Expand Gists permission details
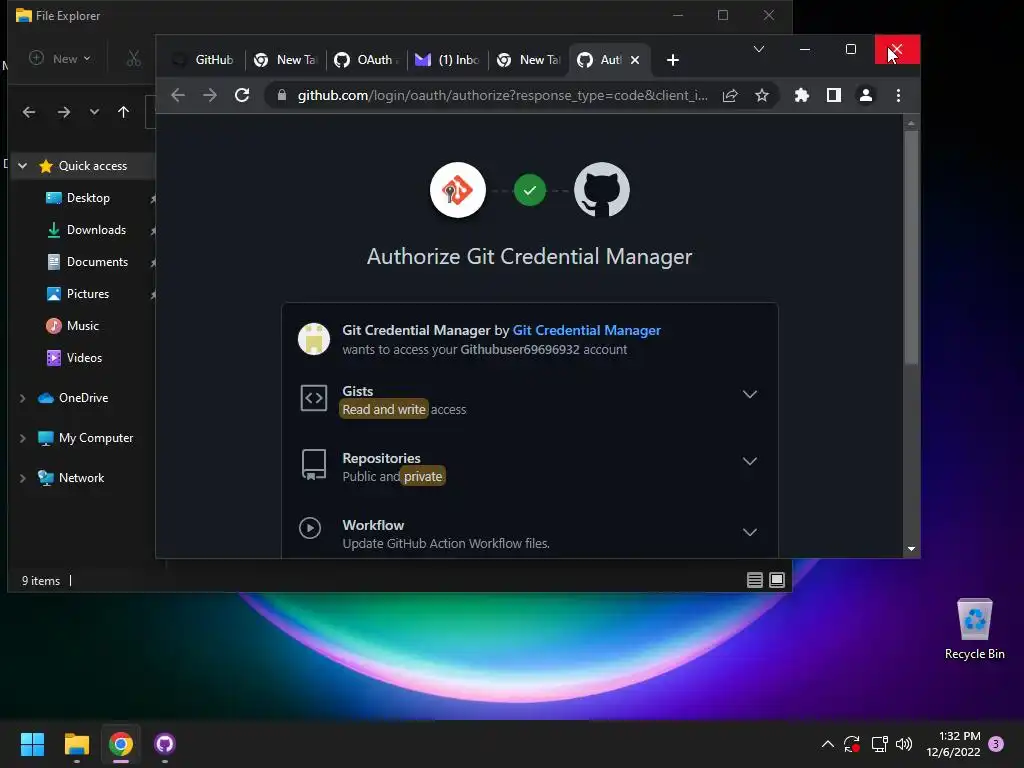 (x=750, y=394)
